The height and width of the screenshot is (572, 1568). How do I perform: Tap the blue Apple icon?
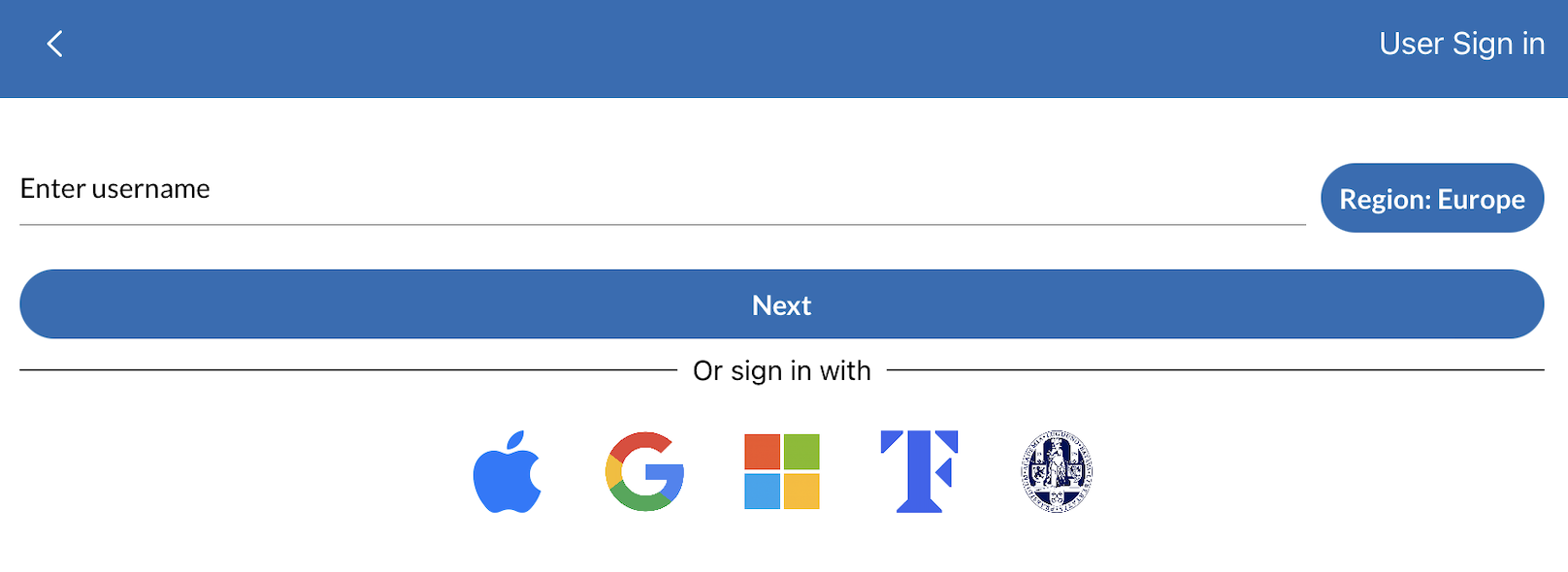tap(506, 471)
